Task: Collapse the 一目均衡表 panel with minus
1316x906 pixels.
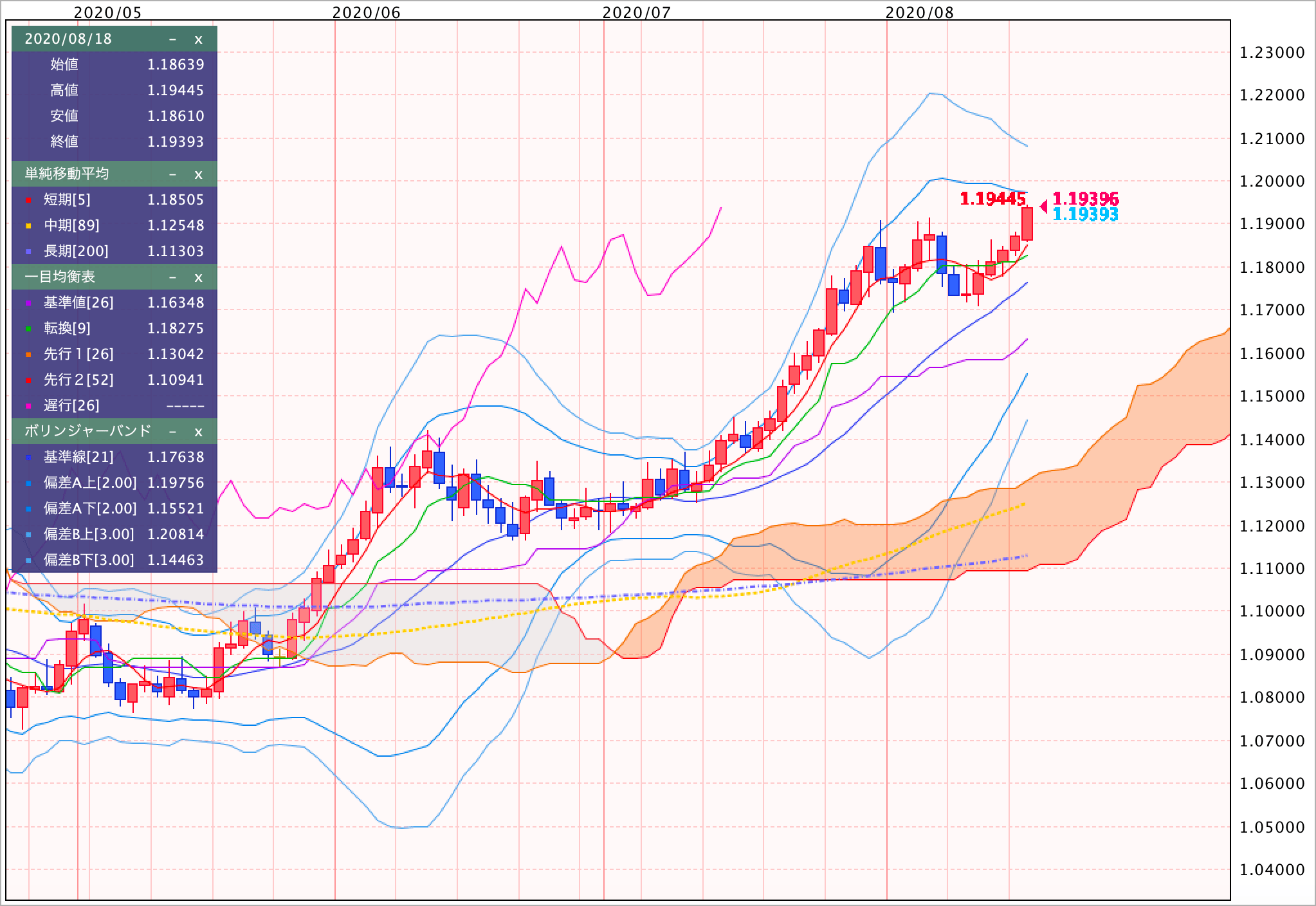Action: click(x=172, y=277)
